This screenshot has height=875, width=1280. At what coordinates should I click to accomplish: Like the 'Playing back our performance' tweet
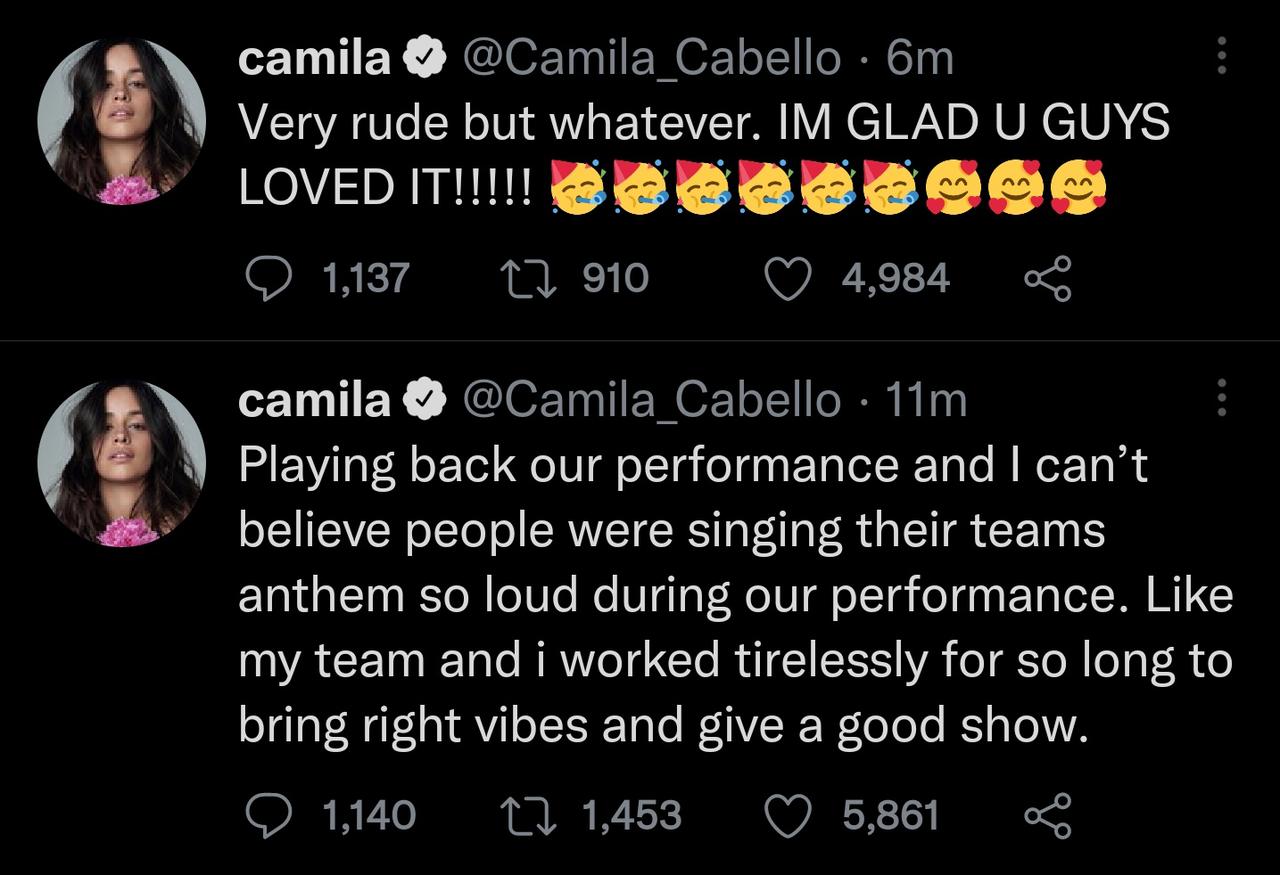(x=787, y=815)
